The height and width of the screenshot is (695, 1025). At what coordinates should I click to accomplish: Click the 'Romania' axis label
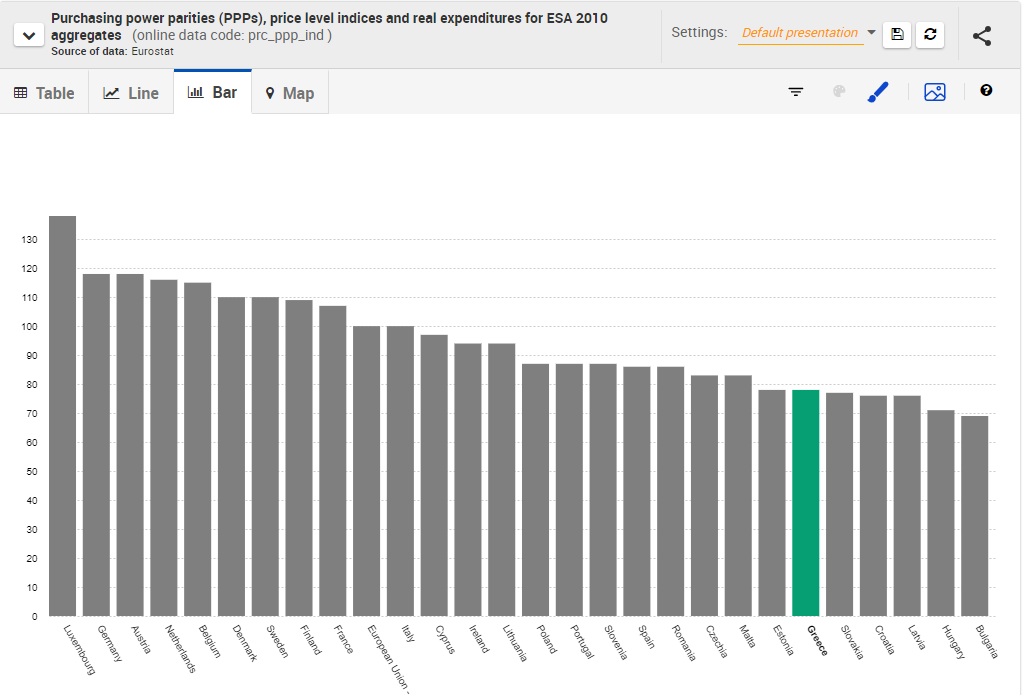click(684, 643)
